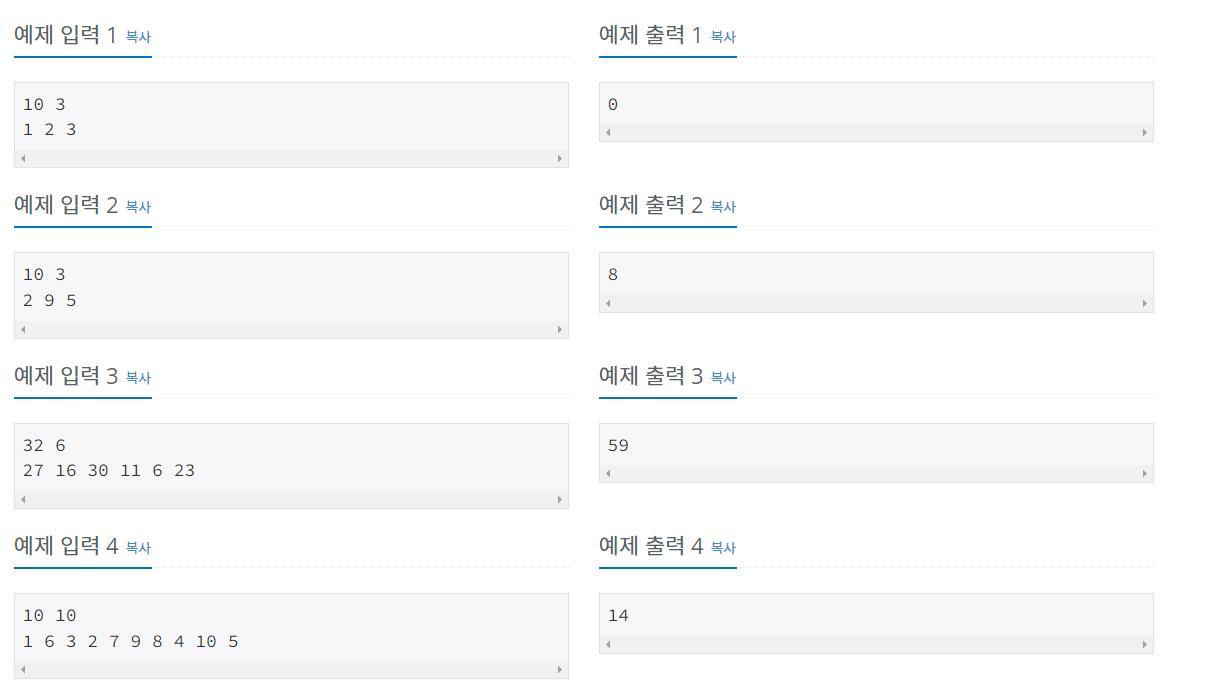The width and height of the screenshot is (1205, 695).
Task: Copy example output 2 via 복사 link
Action: [723, 207]
